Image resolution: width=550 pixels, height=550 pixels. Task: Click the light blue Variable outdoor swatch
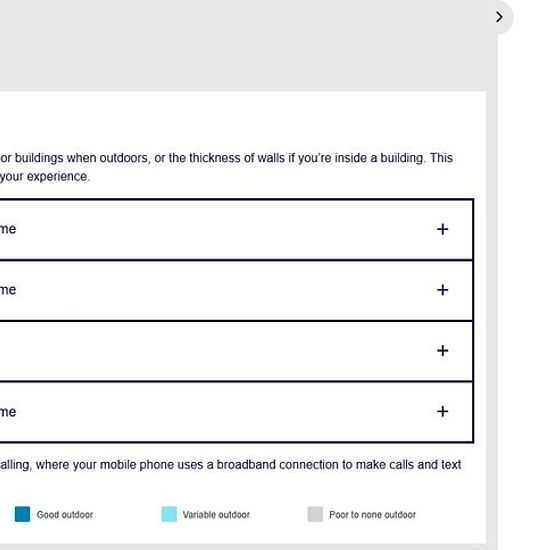pyautogui.click(x=169, y=514)
